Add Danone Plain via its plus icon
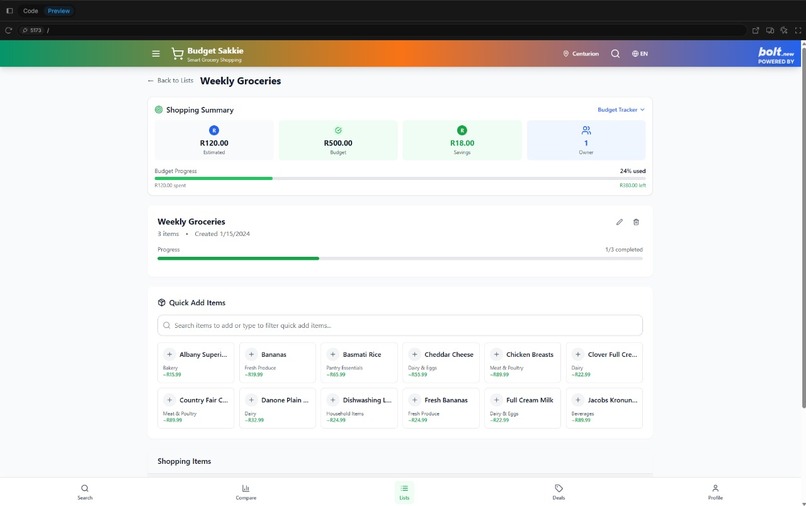 click(x=251, y=400)
